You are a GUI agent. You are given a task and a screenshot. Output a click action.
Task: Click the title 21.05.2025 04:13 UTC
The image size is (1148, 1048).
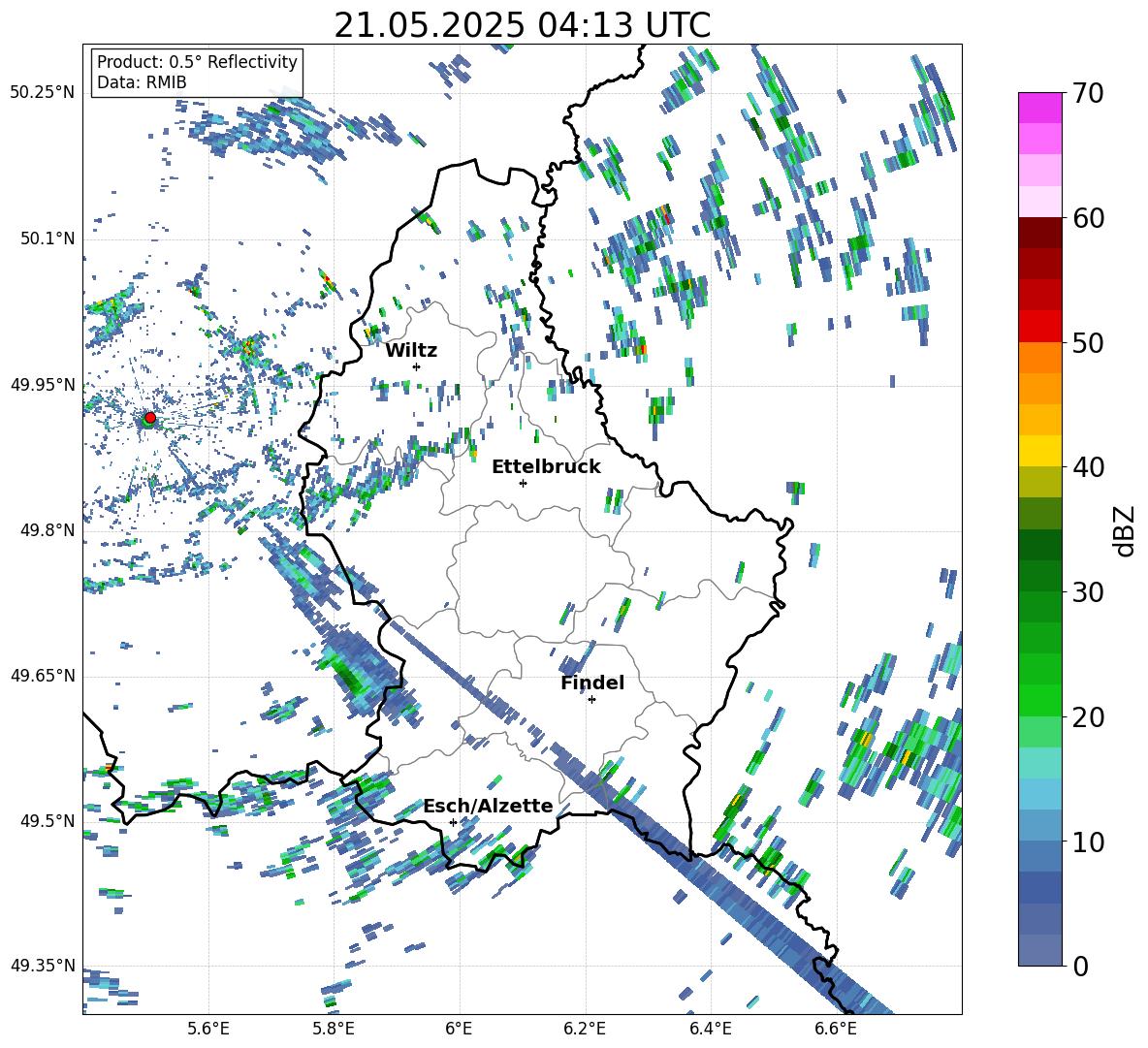(522, 26)
